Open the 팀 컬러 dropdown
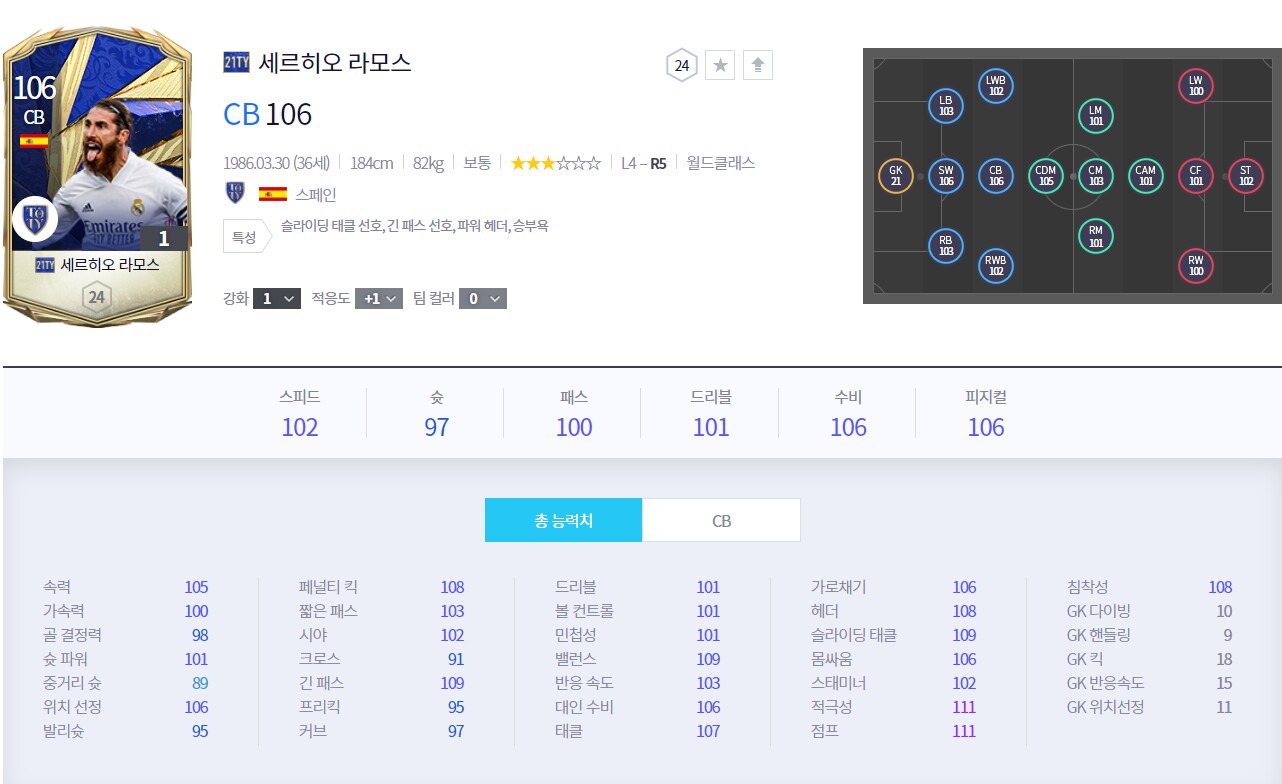 click(483, 298)
